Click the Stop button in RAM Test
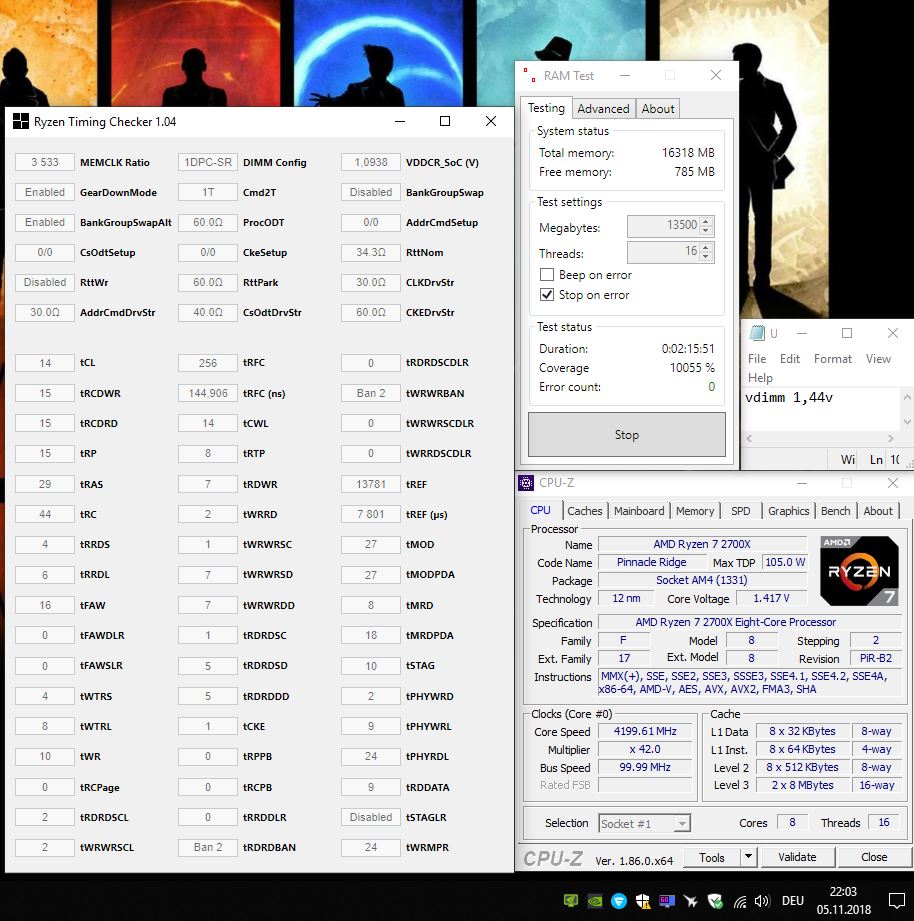 [x=627, y=435]
